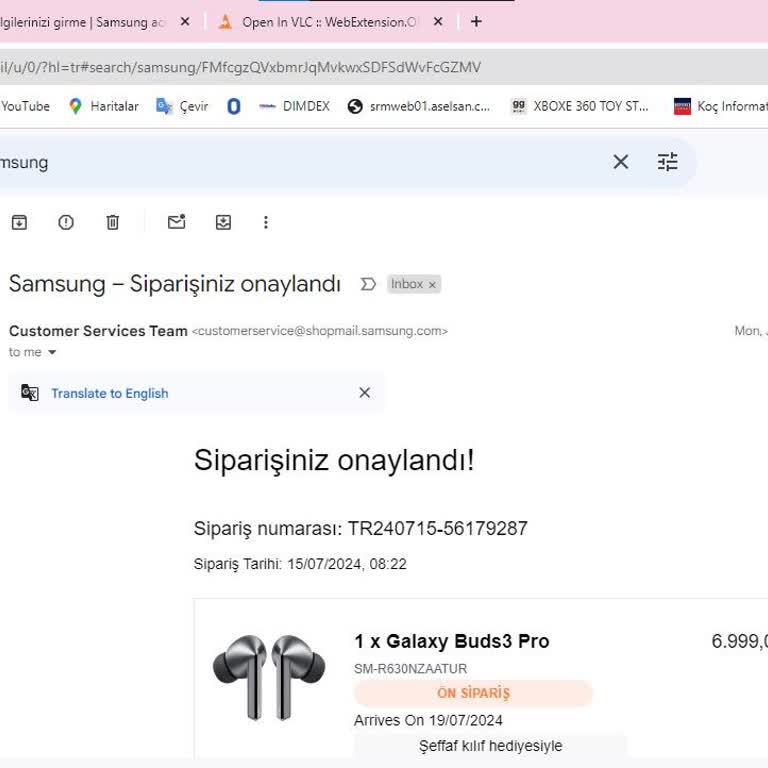Click the Customer Services Team sender name
Viewport: 768px width, 768px height.
(98, 331)
